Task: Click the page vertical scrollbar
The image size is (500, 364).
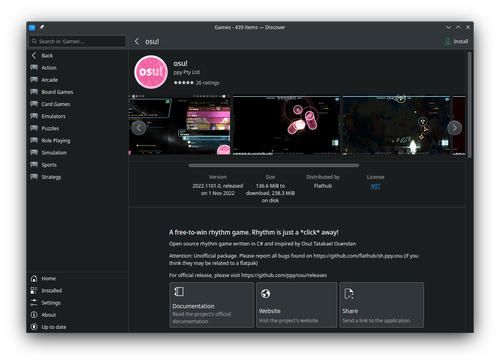Action: click(469, 105)
